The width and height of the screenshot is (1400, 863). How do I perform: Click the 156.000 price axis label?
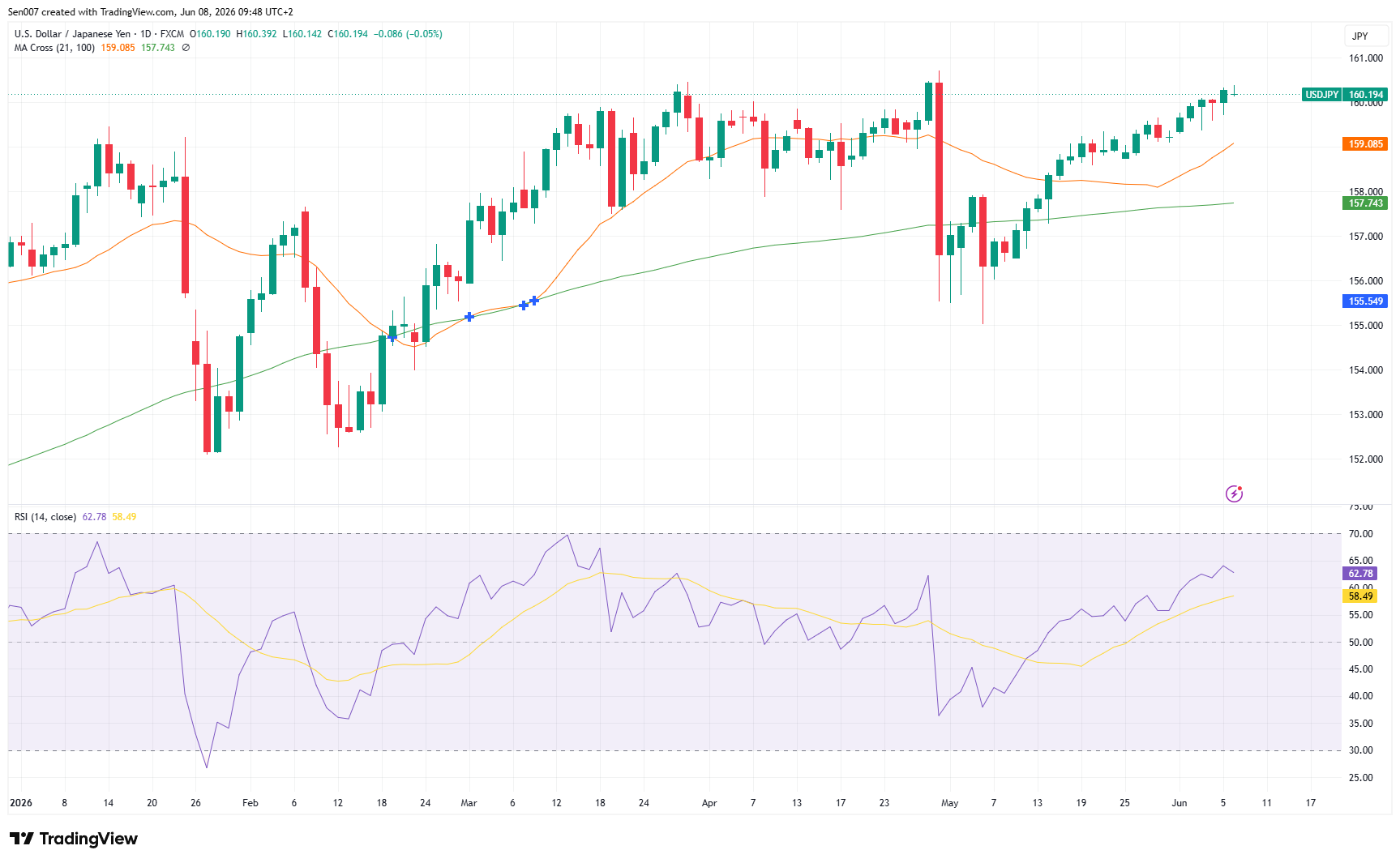1366,281
